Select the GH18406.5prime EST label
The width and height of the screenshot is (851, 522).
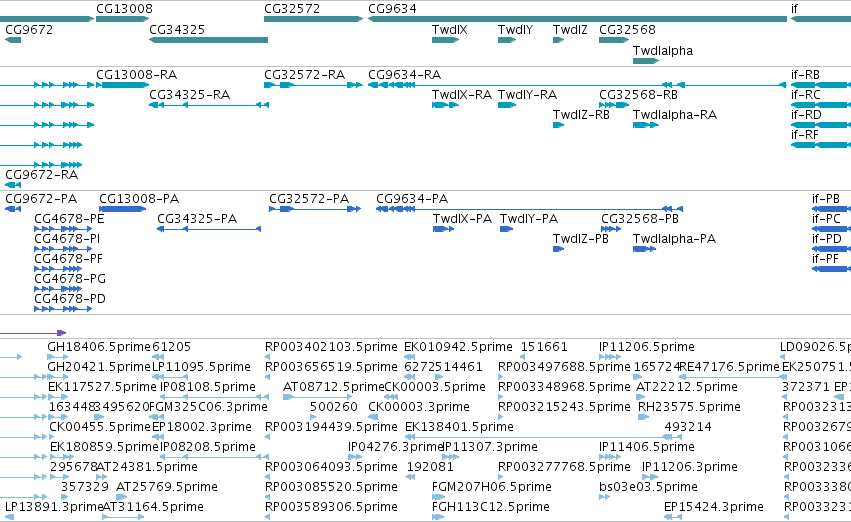99,347
